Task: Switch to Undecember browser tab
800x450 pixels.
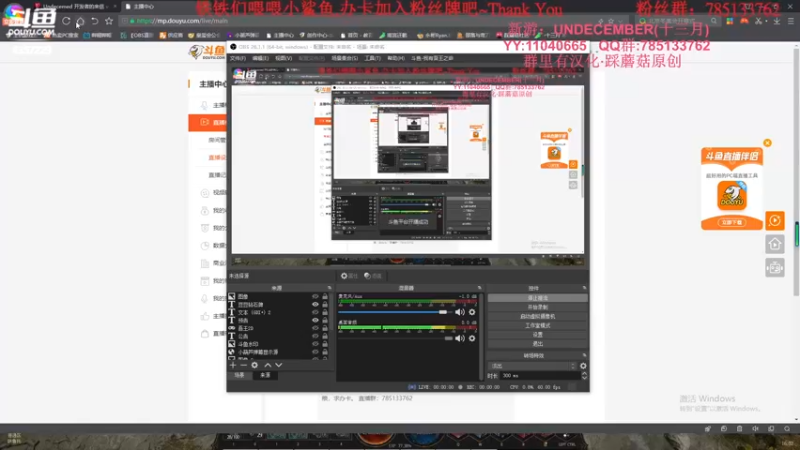Action: pyautogui.click(x=77, y=7)
